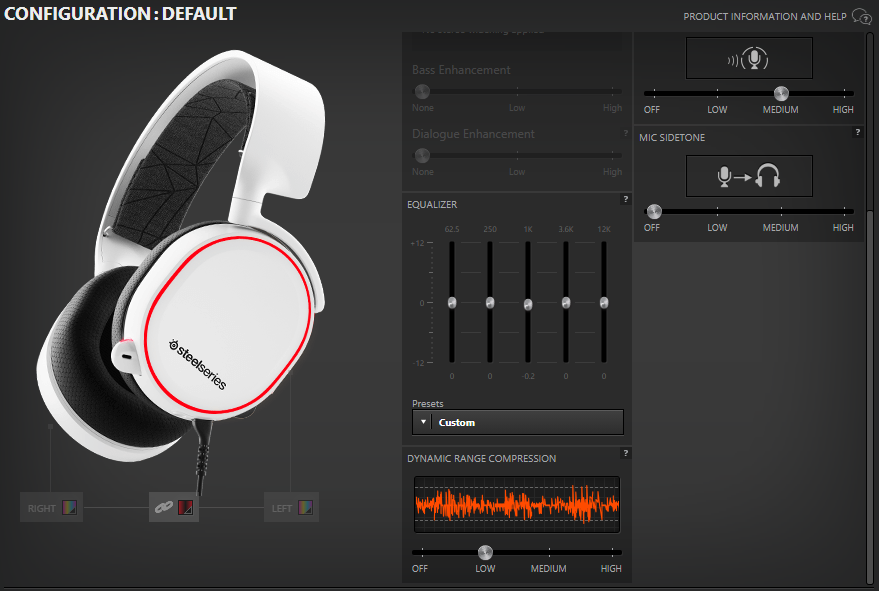The image size is (879, 591).
Task: Open the red linked zone color swatch
Action: [185, 507]
